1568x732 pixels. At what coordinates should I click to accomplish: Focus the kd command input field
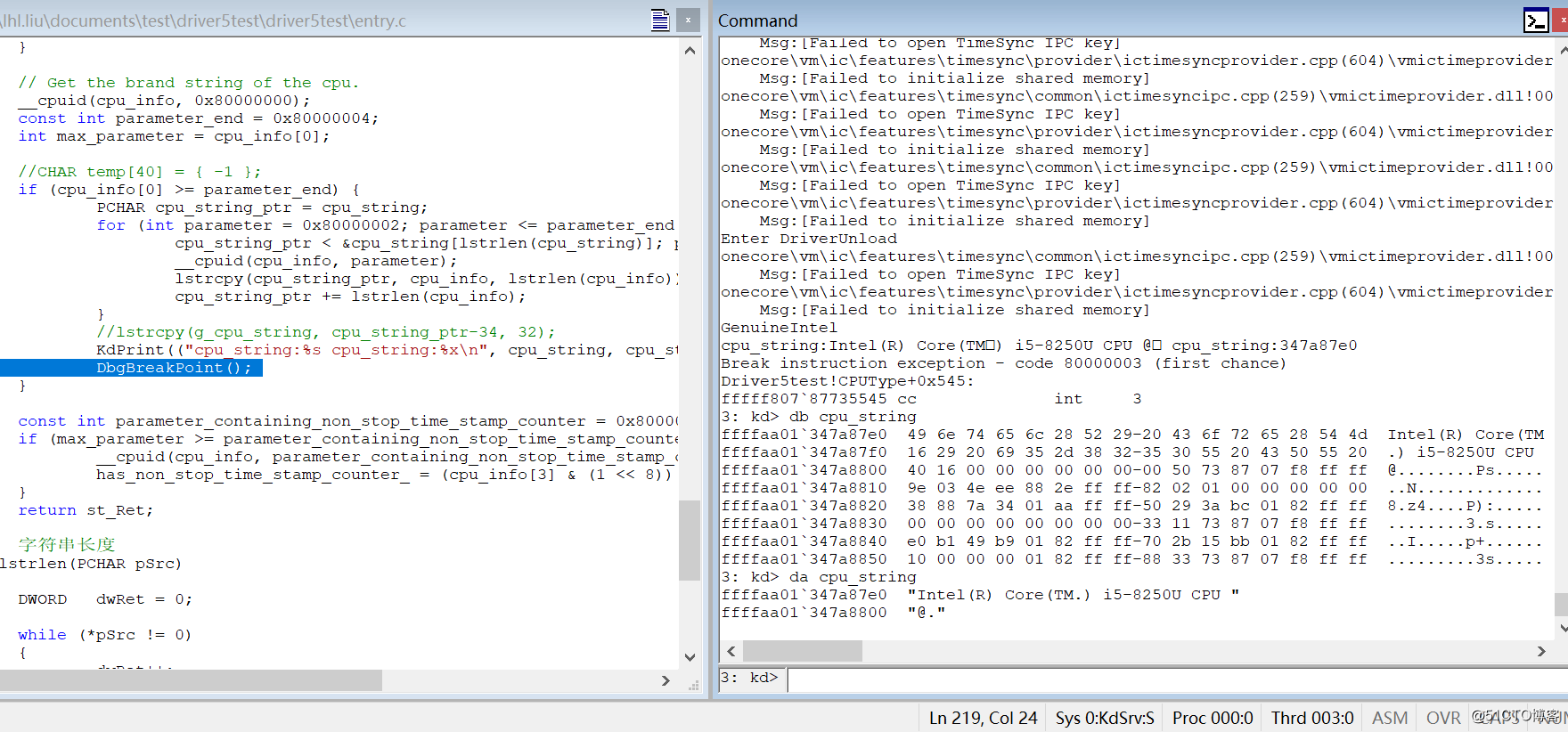pos(1177,679)
